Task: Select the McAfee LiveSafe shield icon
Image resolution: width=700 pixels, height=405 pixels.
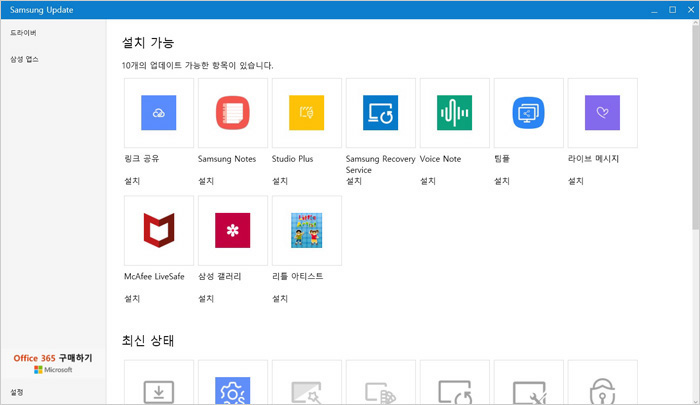Action: coord(158,230)
